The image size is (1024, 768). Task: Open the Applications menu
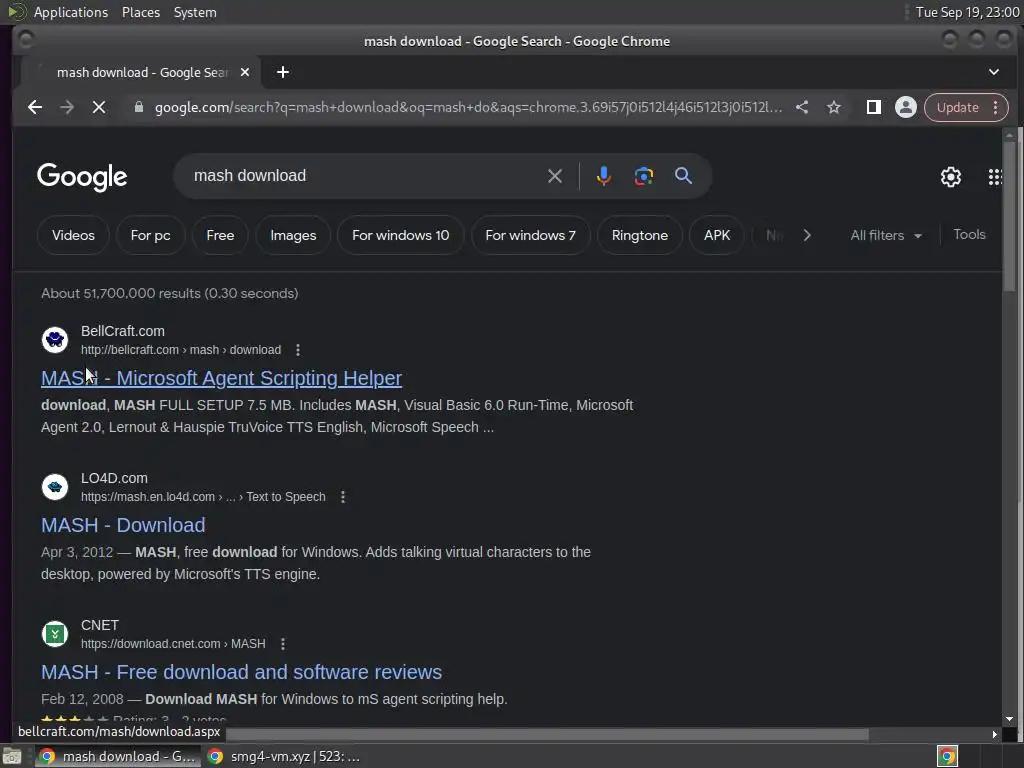pos(71,12)
